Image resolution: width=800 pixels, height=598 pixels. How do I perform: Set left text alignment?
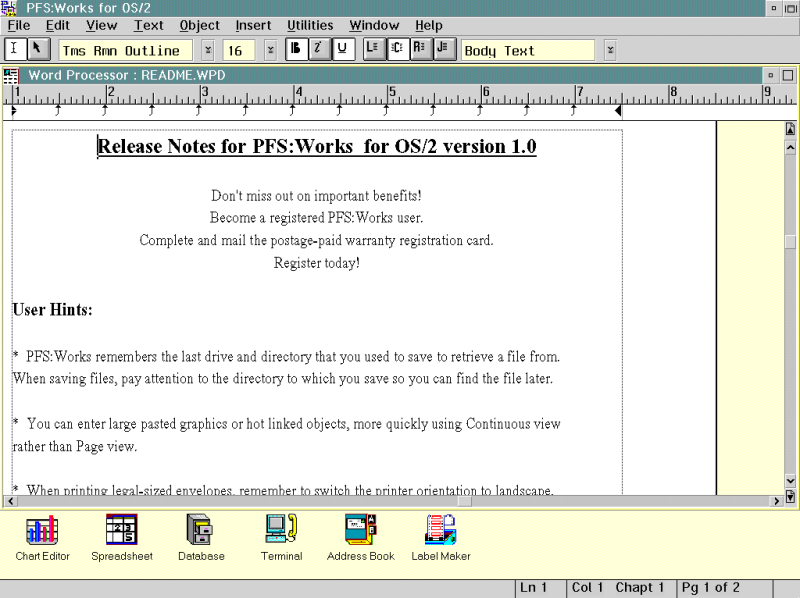pyautogui.click(x=374, y=49)
